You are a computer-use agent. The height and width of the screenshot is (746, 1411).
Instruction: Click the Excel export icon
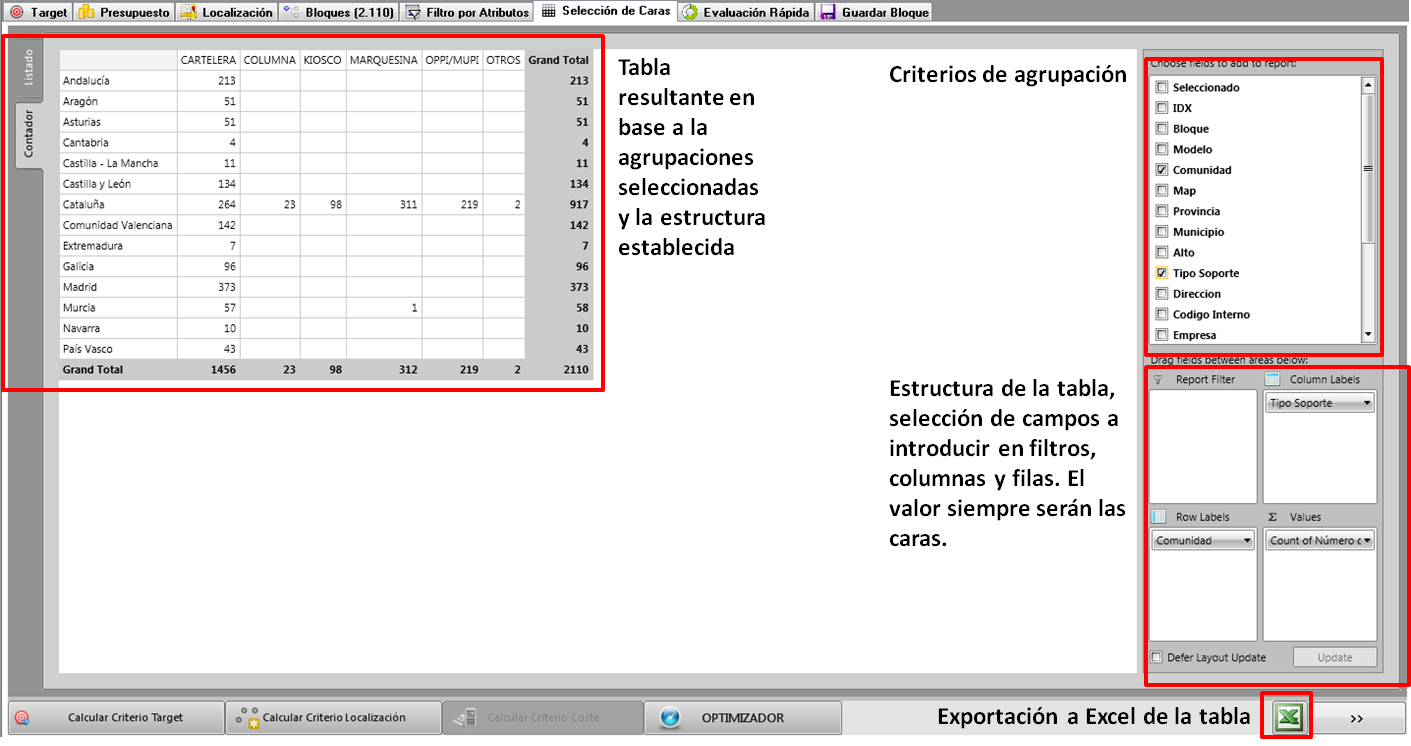pyautogui.click(x=1288, y=716)
